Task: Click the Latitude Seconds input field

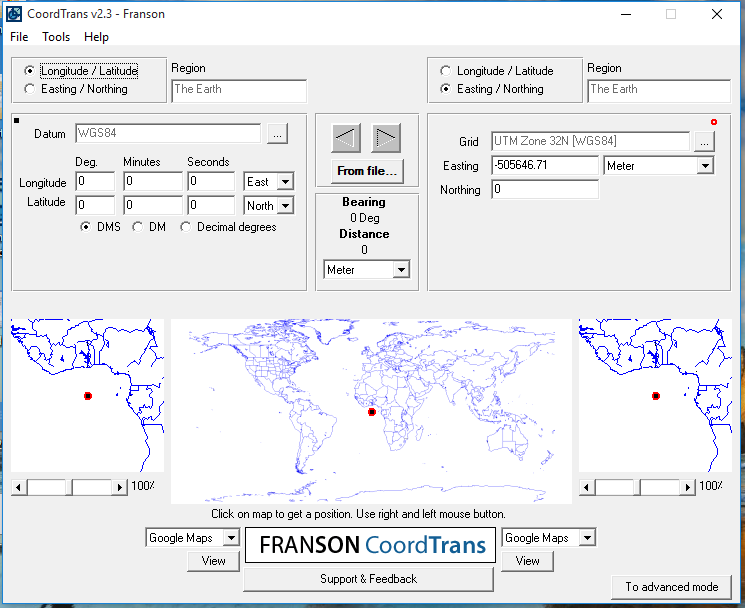Action: point(211,205)
